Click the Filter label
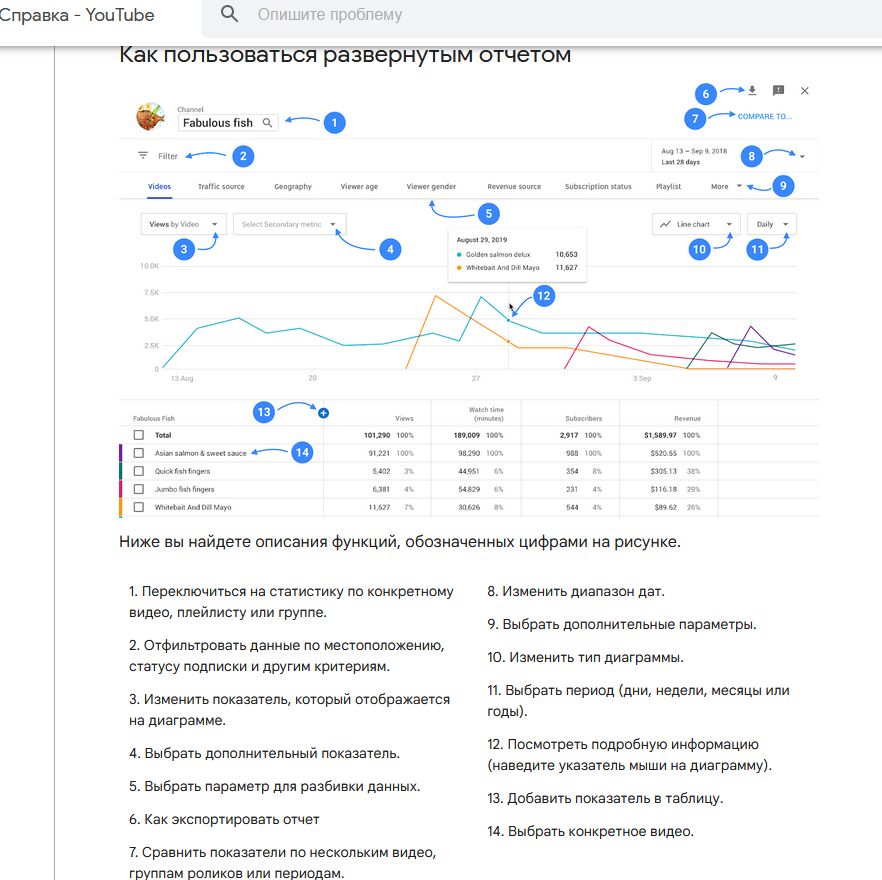This screenshot has width=882, height=880. (168, 156)
